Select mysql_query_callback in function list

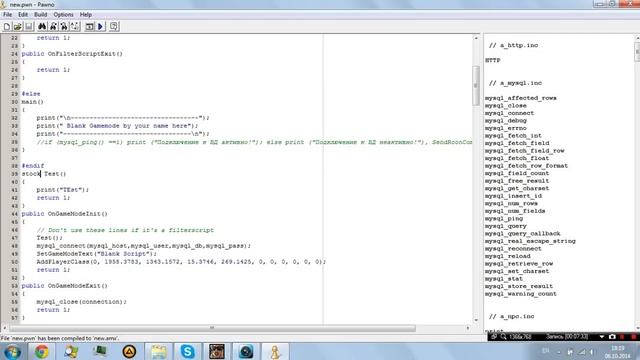(x=522, y=233)
